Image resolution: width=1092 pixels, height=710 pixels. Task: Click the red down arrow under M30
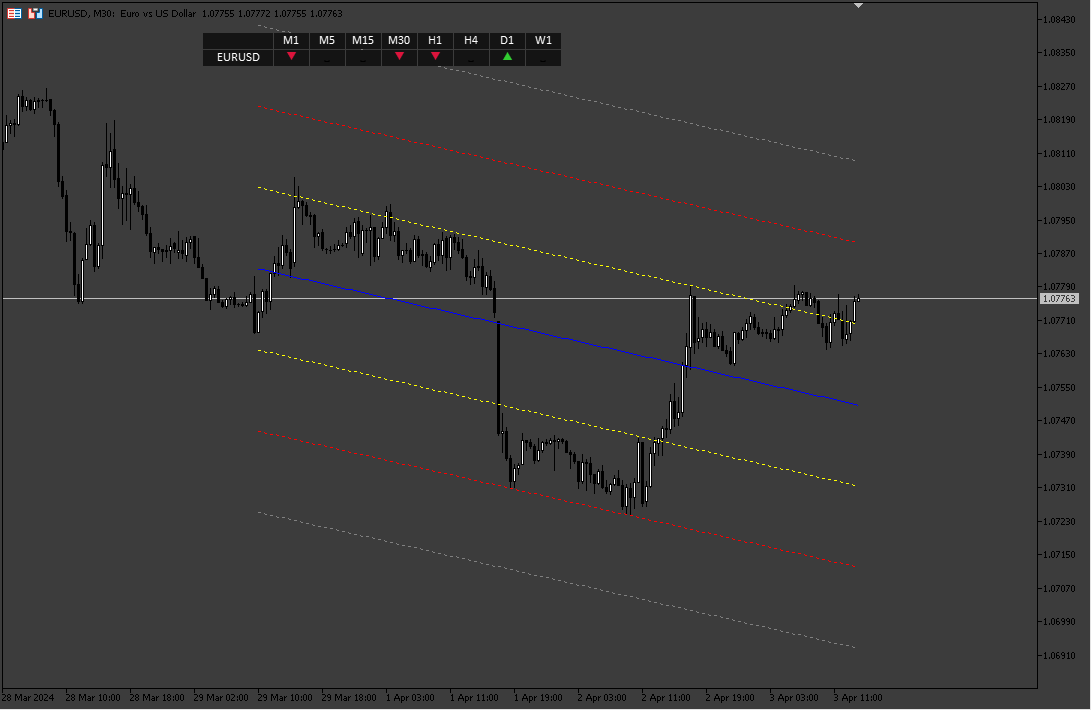(399, 56)
